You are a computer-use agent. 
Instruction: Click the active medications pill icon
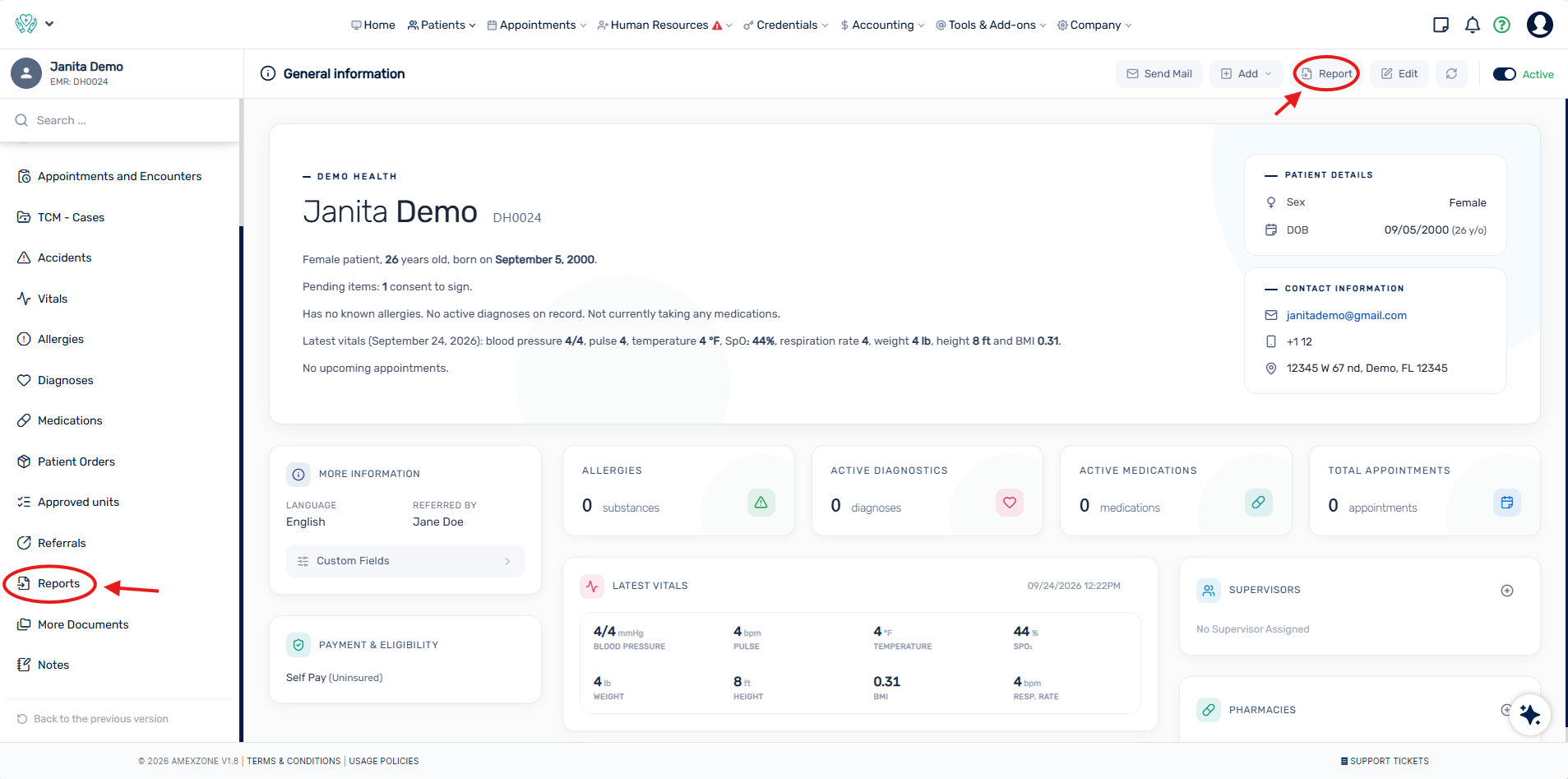(x=1259, y=503)
